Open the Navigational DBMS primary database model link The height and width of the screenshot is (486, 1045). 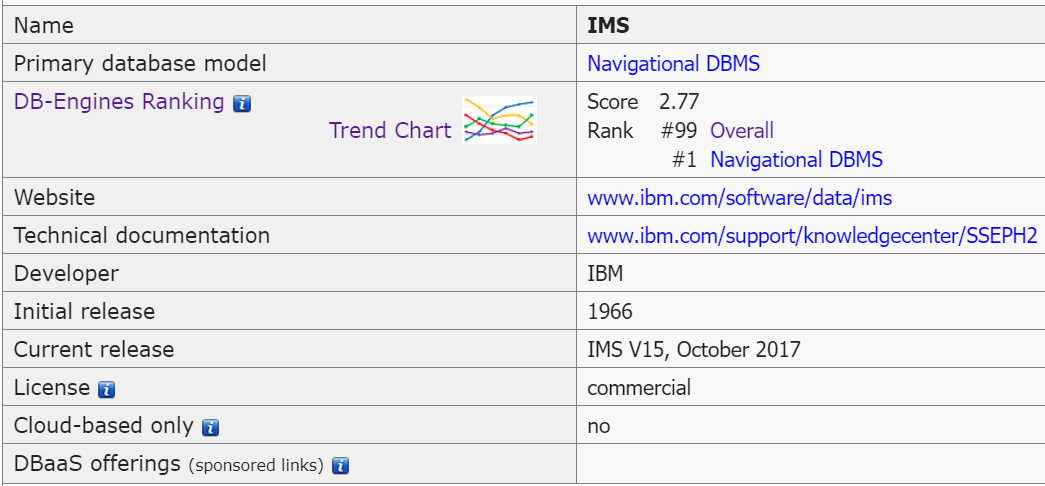[x=673, y=63]
